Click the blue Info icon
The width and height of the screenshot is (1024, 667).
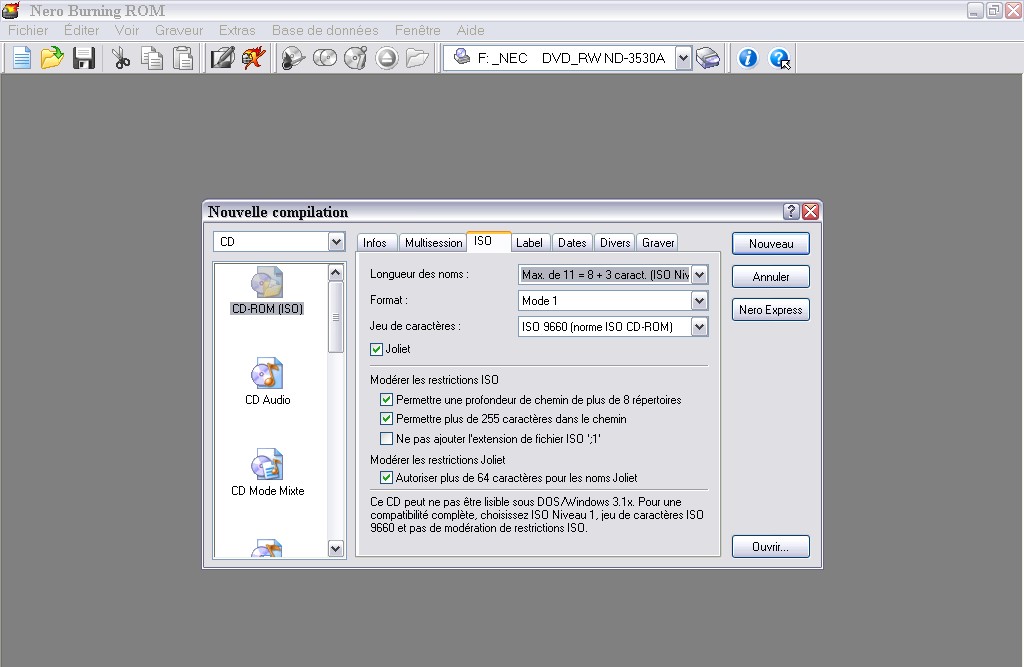748,58
